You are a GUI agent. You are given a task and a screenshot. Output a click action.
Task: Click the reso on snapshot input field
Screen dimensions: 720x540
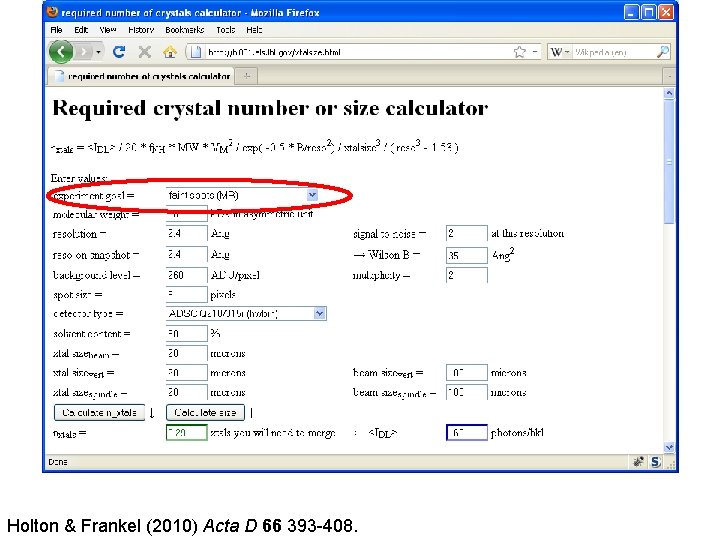click(186, 254)
